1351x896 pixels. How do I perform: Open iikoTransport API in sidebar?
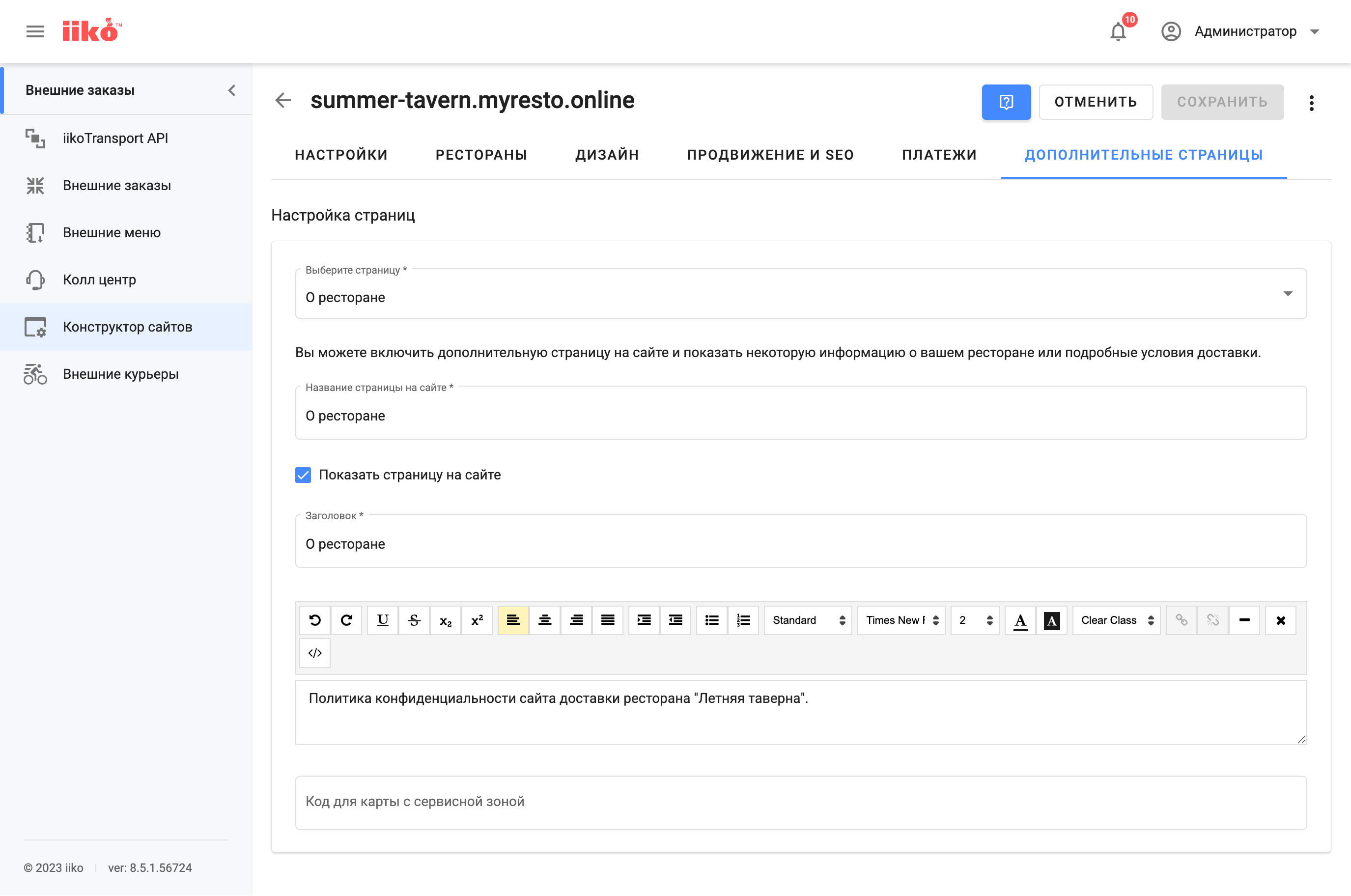click(126, 139)
